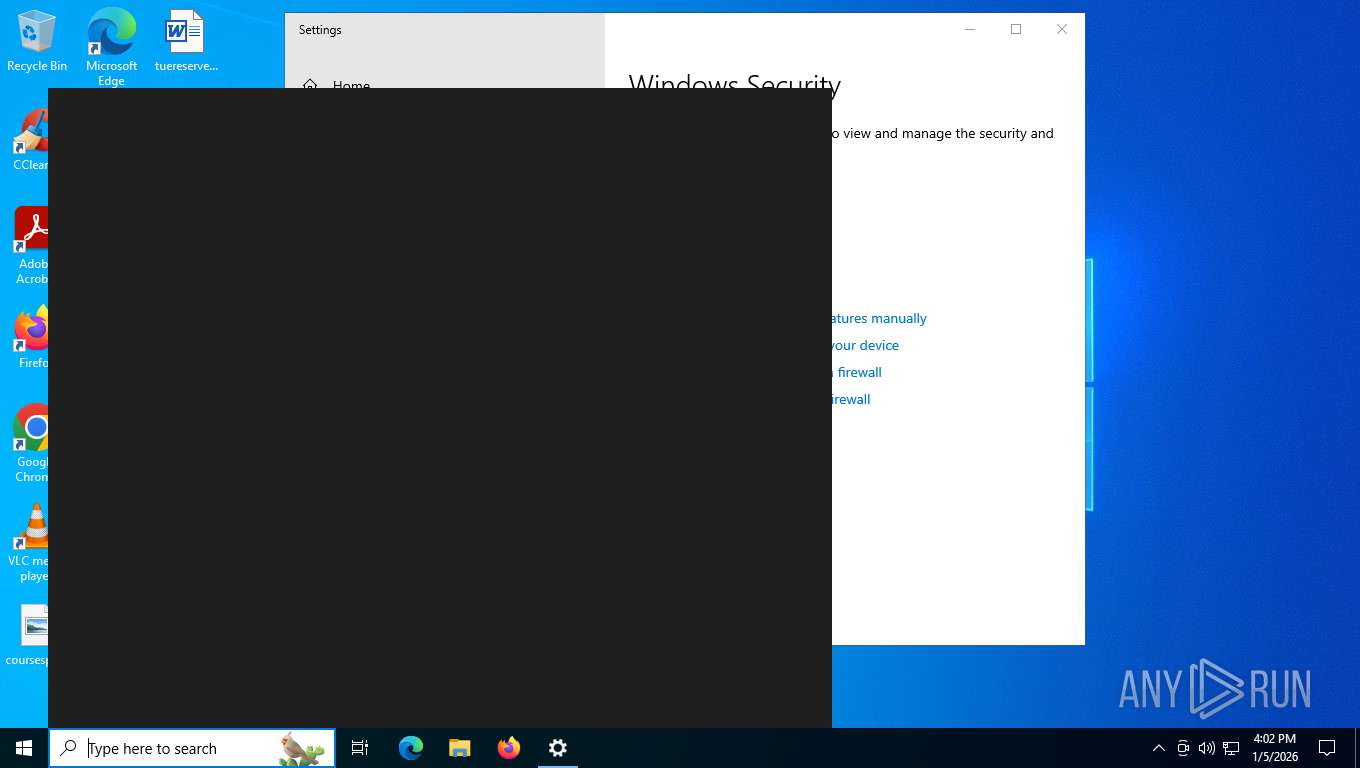Open the CCleaner desktop shortcut
This screenshot has height=768, width=1360.
click(32, 140)
